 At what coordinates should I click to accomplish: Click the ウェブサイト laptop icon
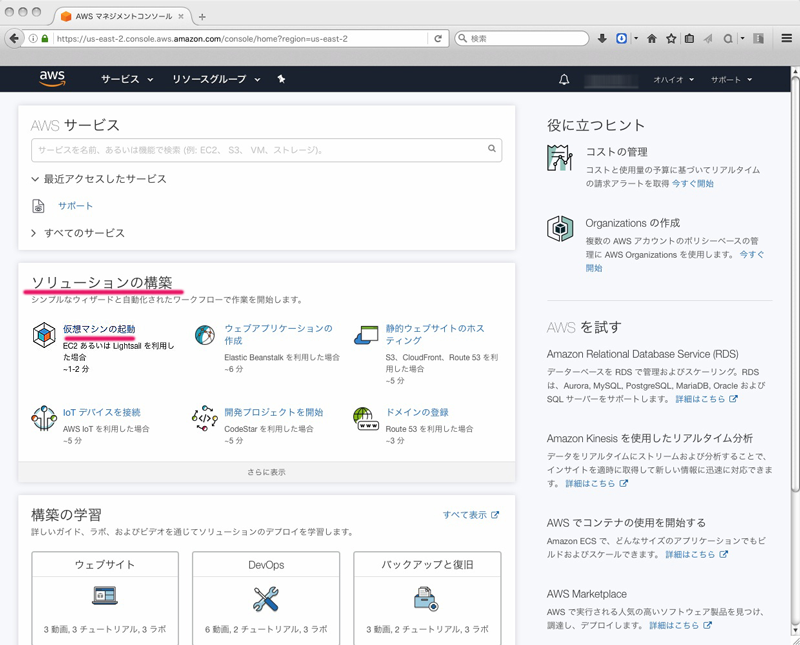[x=105, y=596]
